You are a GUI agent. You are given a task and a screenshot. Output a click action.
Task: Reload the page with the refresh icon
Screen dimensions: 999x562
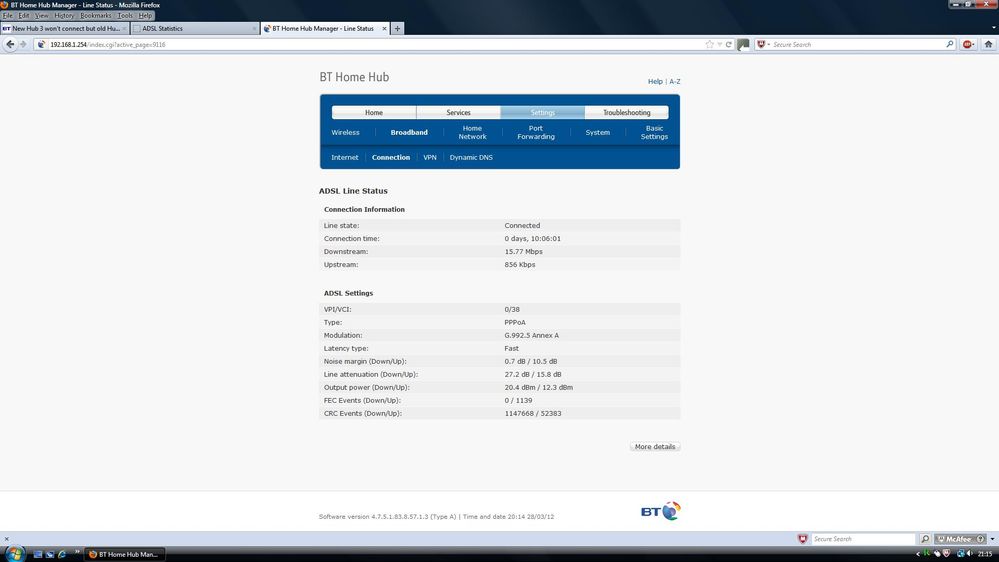[728, 45]
